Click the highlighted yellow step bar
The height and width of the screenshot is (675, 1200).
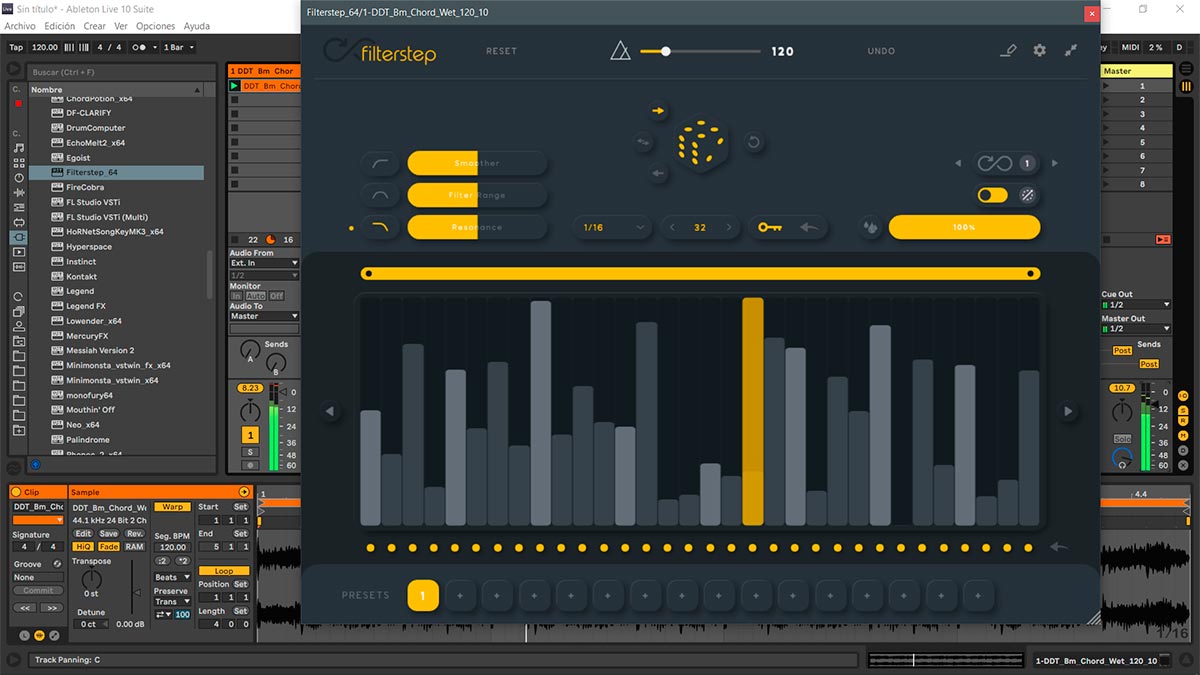pyautogui.click(x=752, y=411)
